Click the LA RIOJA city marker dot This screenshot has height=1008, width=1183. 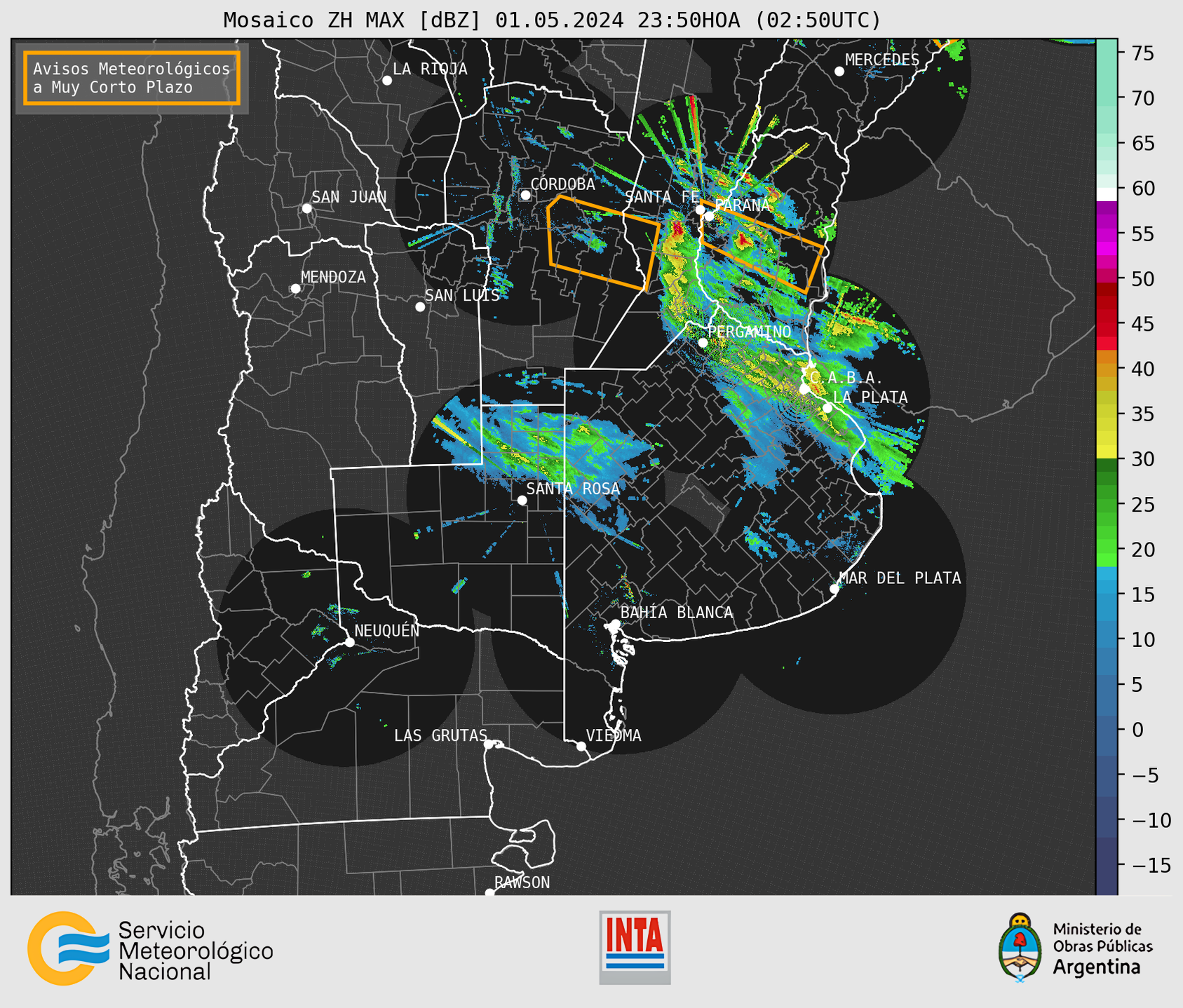(387, 81)
